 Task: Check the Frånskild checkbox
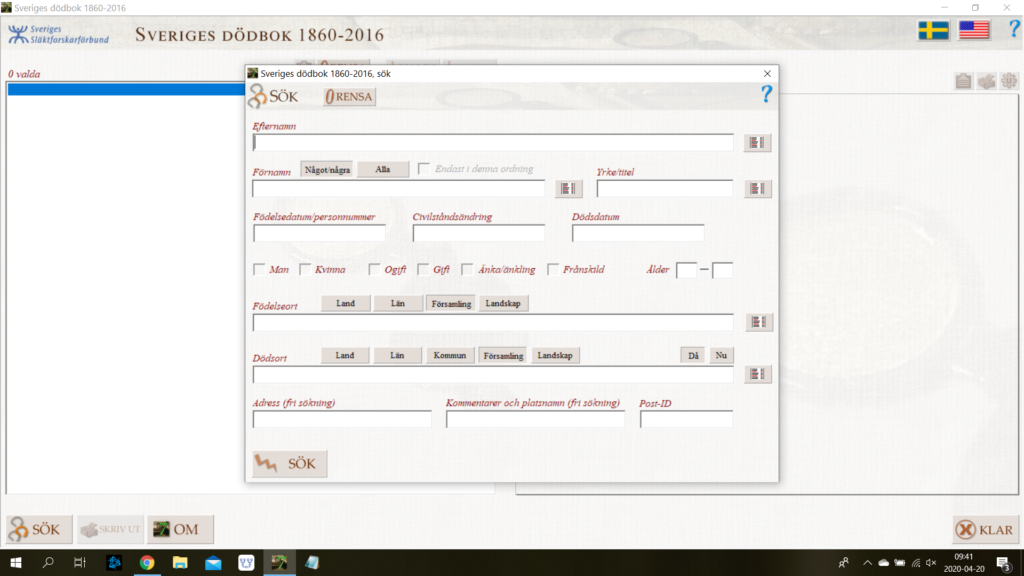pyautogui.click(x=553, y=270)
